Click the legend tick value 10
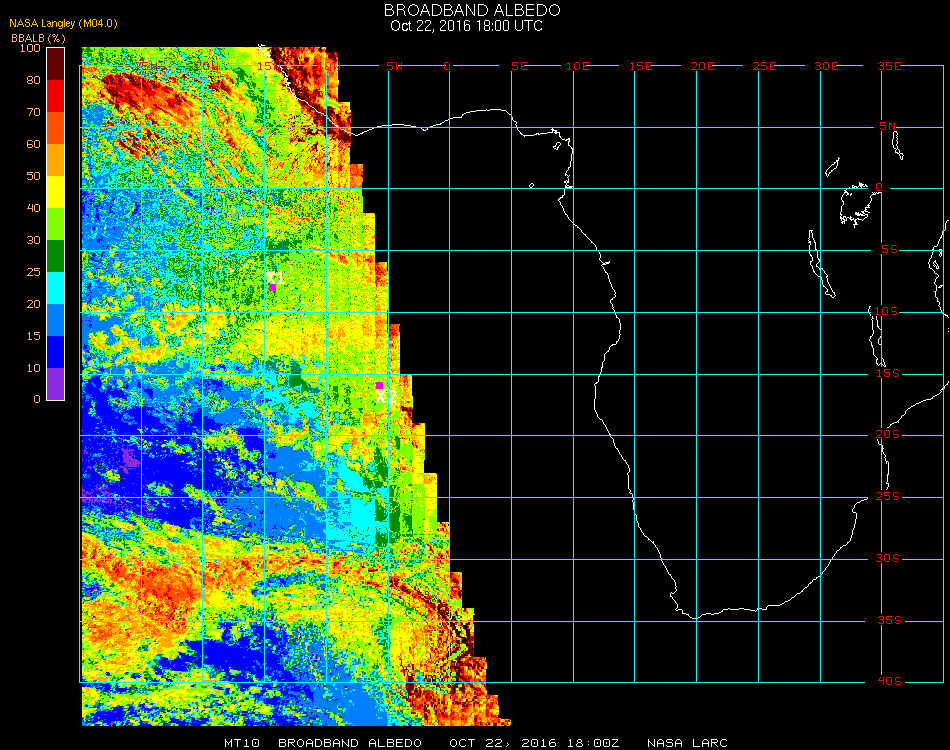 [33, 368]
